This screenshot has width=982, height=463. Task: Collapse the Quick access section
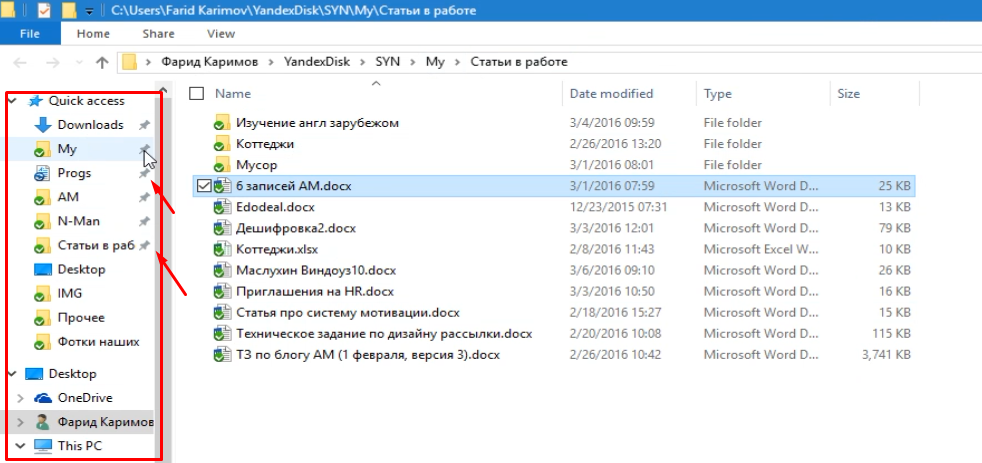pos(13,101)
